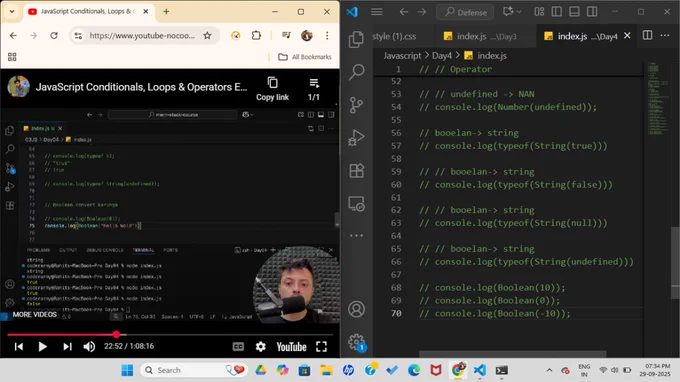Skip to previous video
The width and height of the screenshot is (680, 382).
pyautogui.click(x=19, y=346)
